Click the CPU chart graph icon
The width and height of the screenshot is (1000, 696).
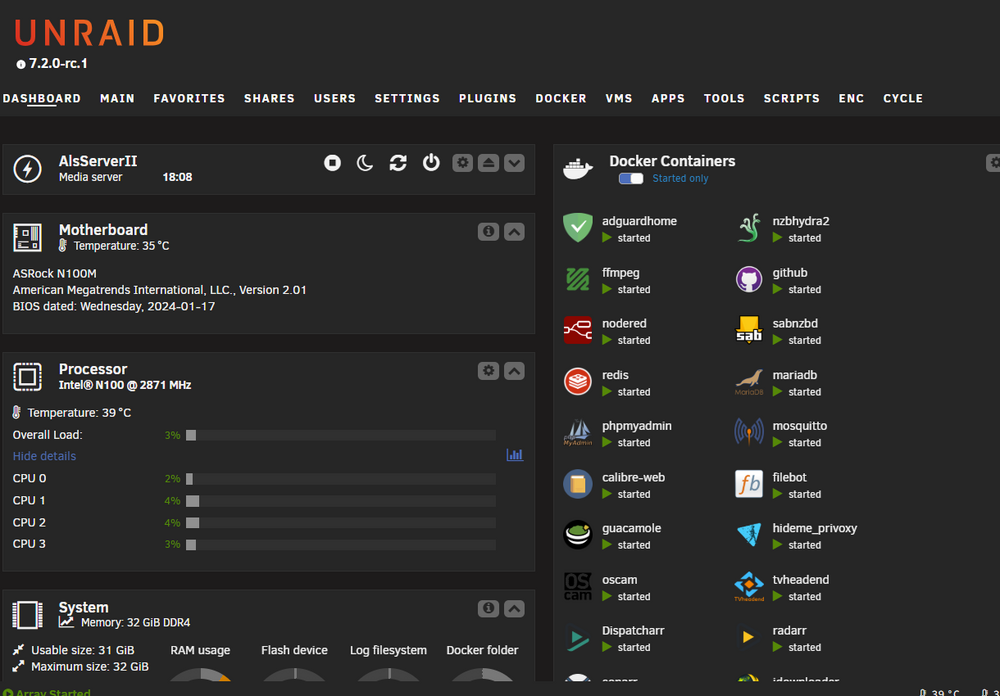tap(515, 455)
